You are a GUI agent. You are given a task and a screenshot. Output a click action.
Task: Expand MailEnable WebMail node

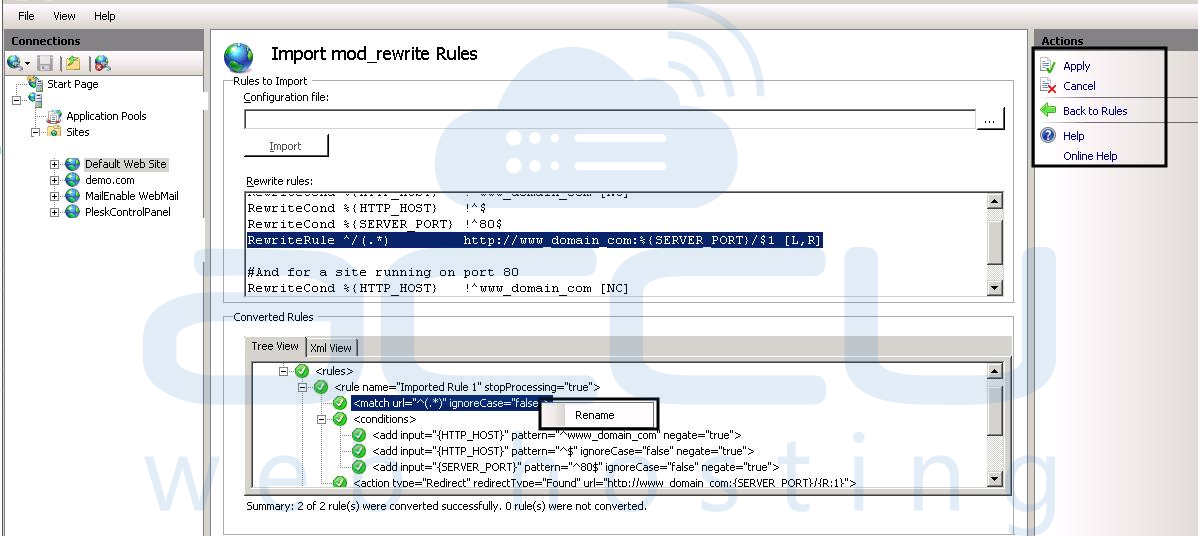tap(54, 196)
